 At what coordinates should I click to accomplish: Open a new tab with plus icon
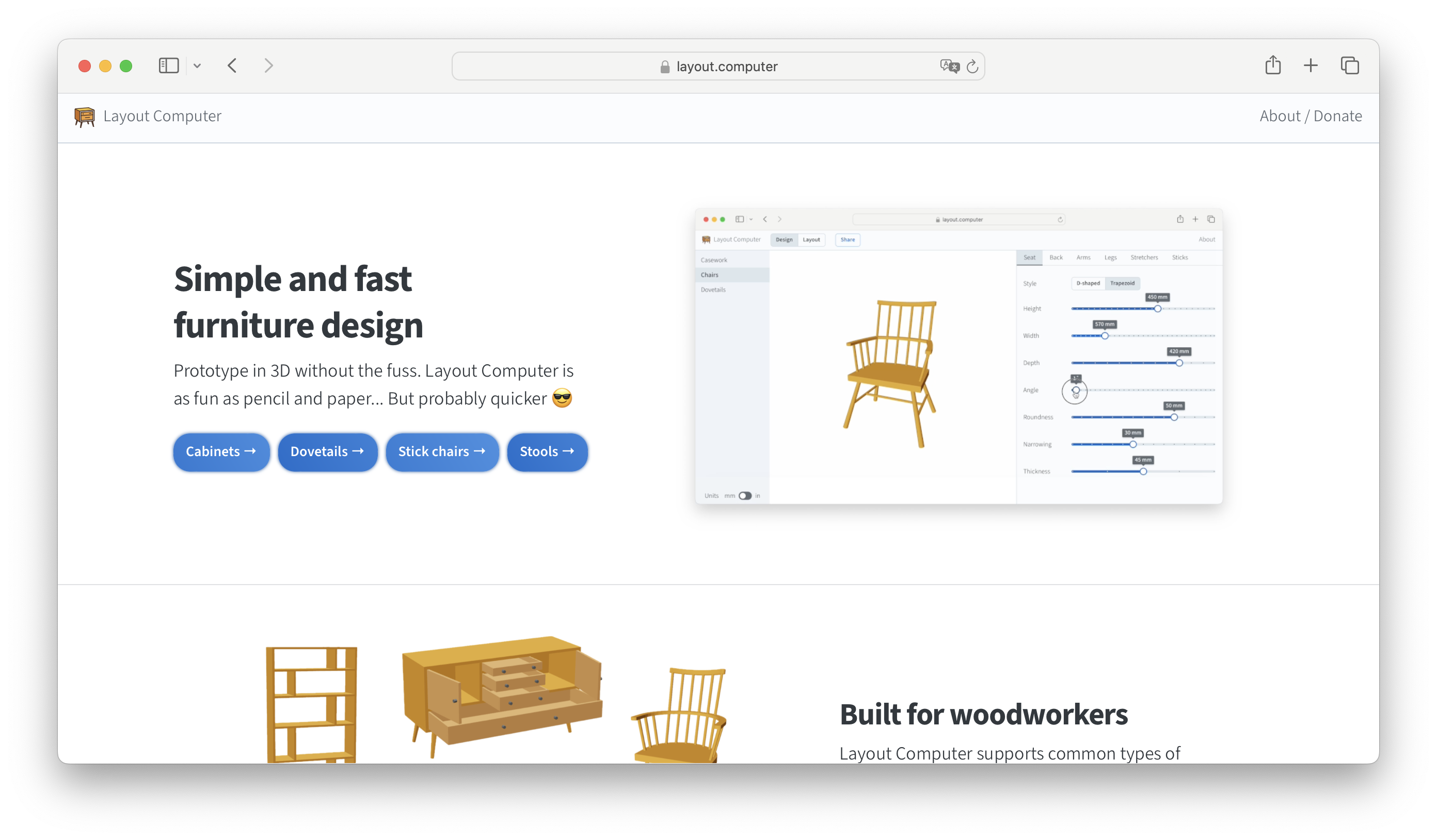(1311, 66)
